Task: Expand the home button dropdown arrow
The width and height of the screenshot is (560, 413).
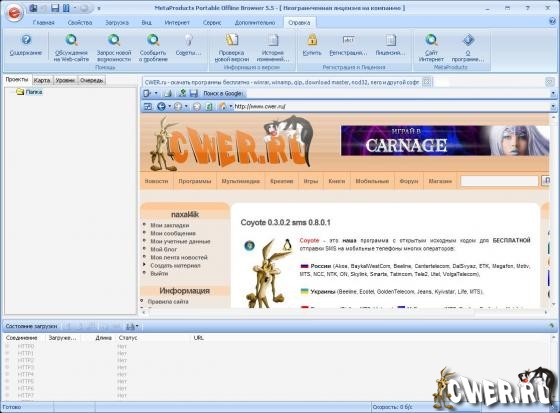Action: [x=231, y=106]
